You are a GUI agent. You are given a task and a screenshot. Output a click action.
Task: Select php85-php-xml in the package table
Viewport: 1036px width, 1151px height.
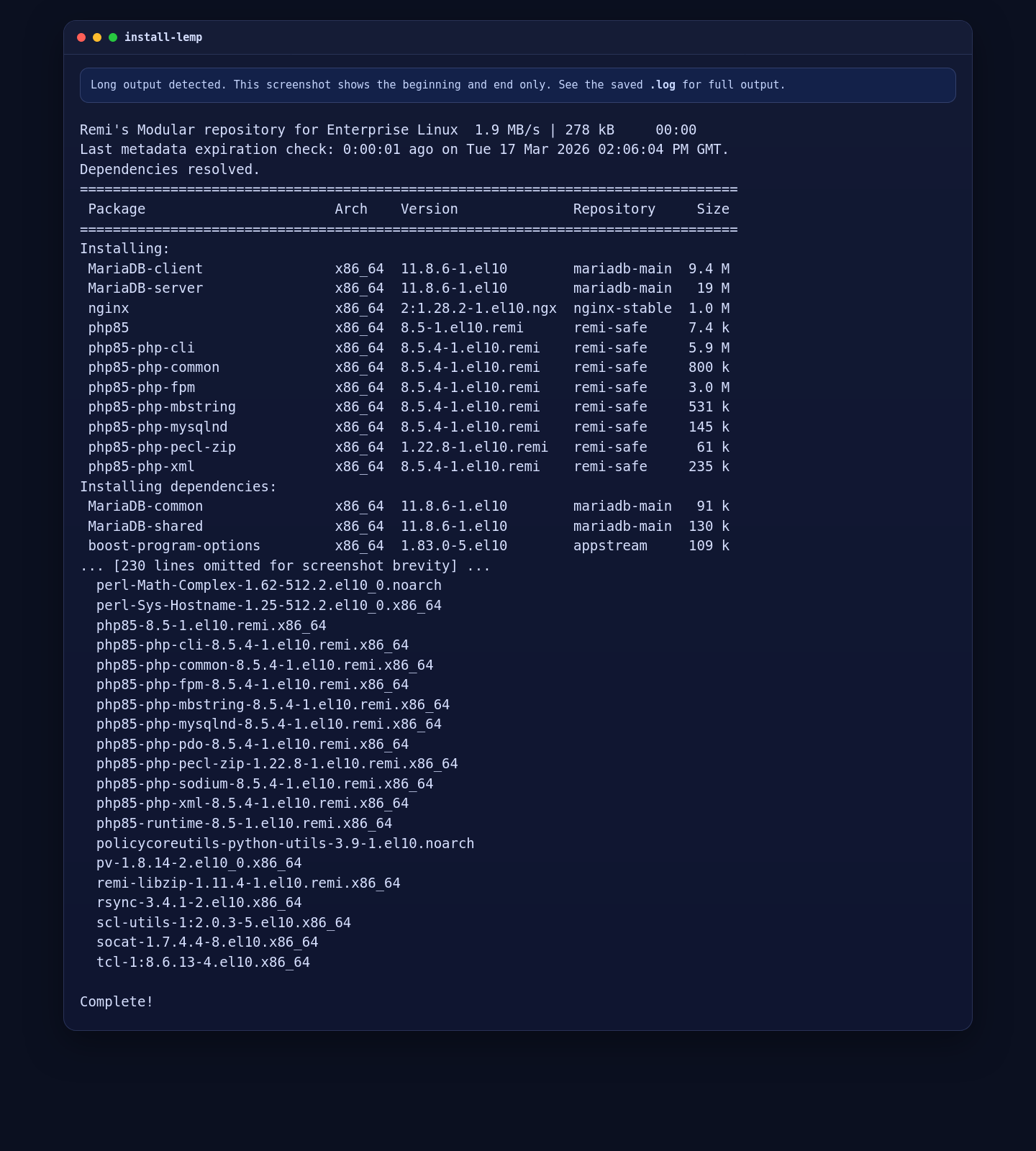coord(141,467)
